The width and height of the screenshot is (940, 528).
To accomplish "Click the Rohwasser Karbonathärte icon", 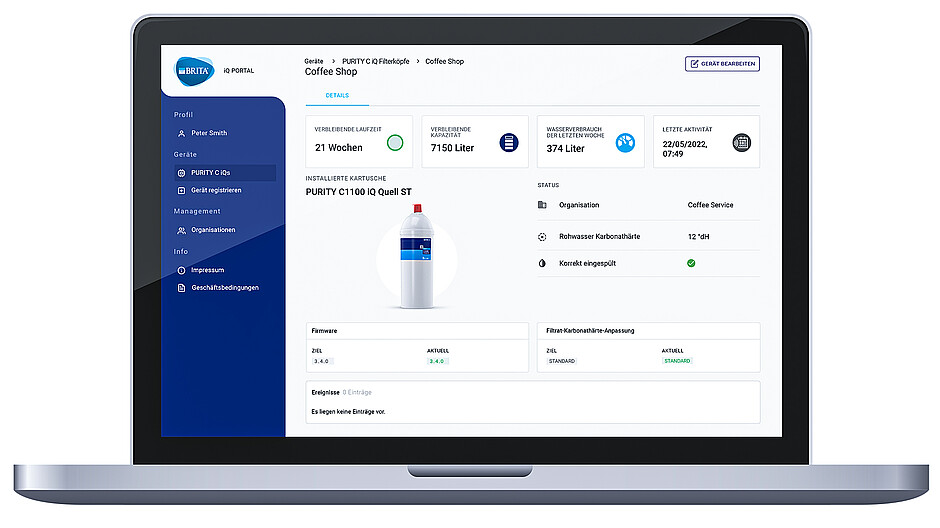I will (x=542, y=237).
